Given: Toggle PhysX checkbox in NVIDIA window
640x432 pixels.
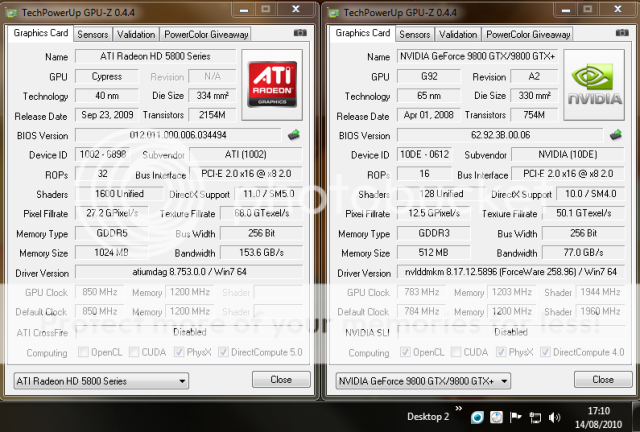Looking at the screenshot, I should (x=501, y=352).
